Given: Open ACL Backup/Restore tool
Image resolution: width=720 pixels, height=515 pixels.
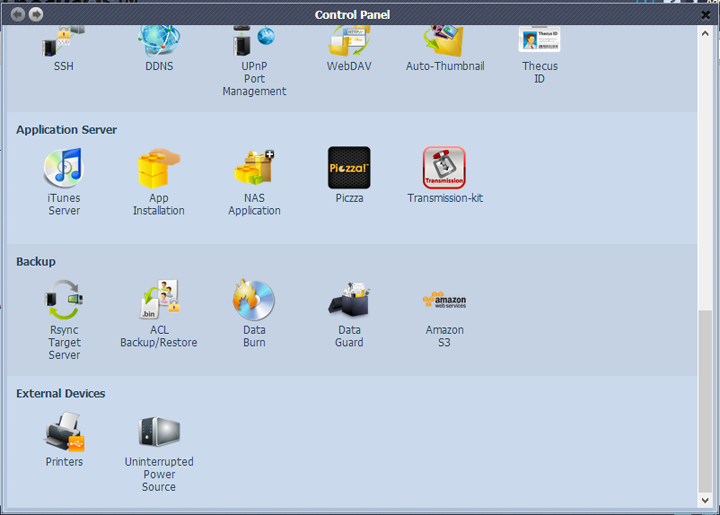Looking at the screenshot, I should [159, 300].
